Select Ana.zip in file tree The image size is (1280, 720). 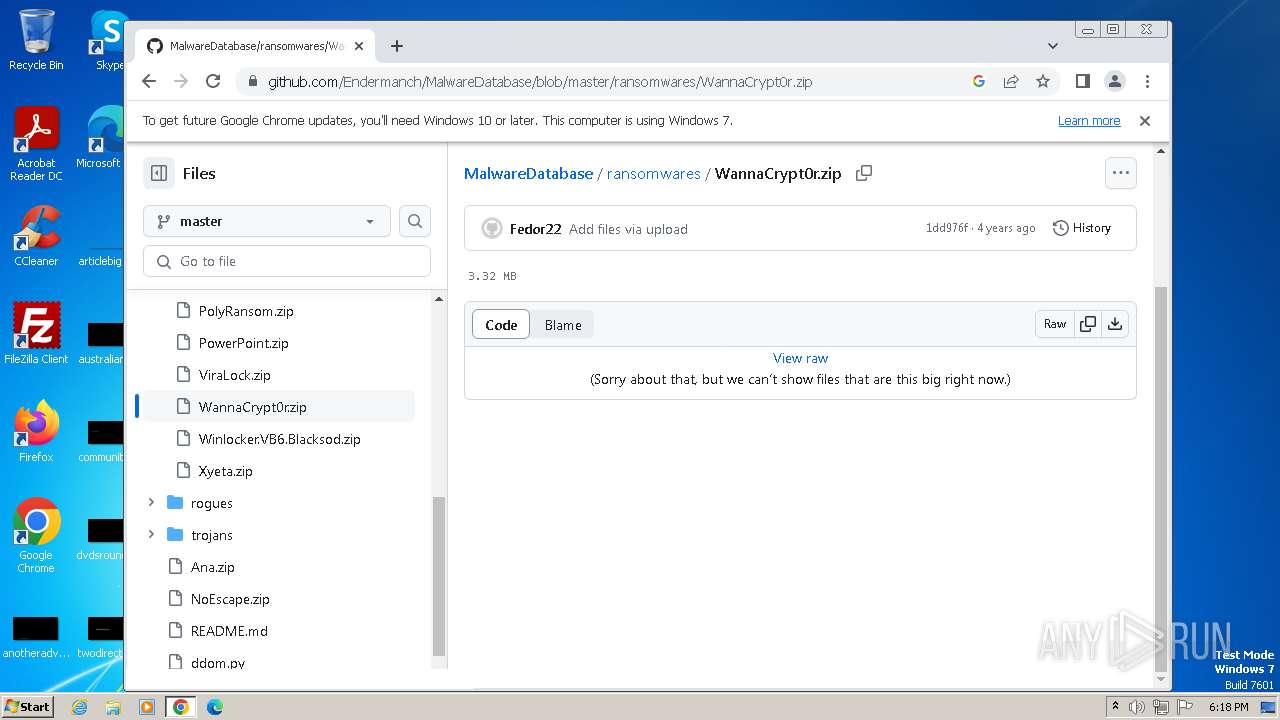pos(213,567)
